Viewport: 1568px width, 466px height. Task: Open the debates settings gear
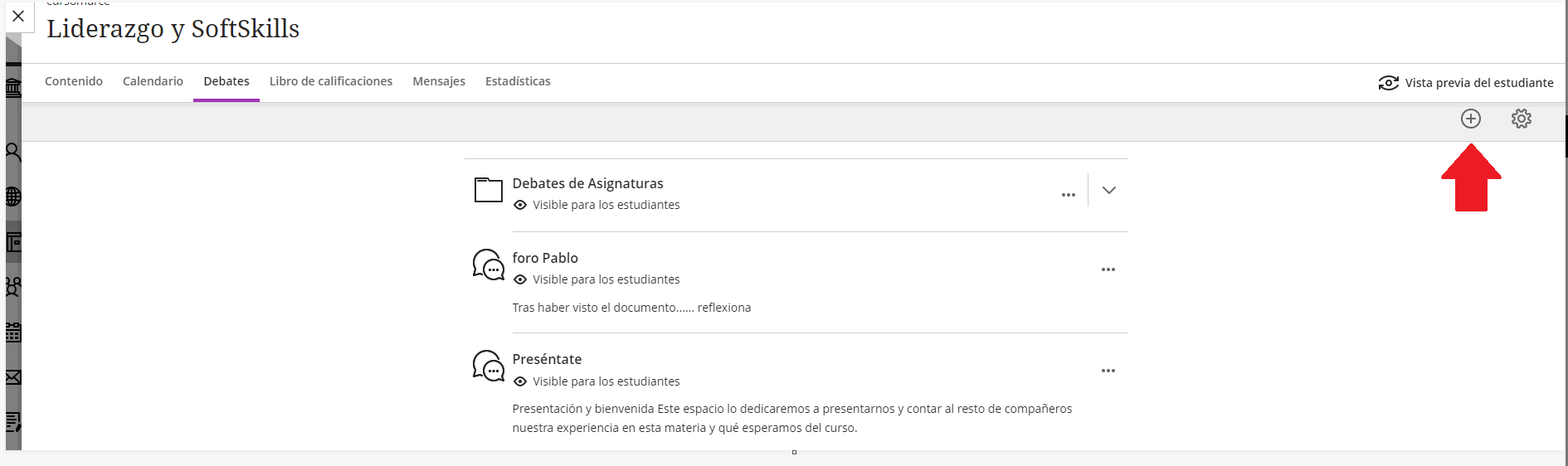click(x=1522, y=119)
